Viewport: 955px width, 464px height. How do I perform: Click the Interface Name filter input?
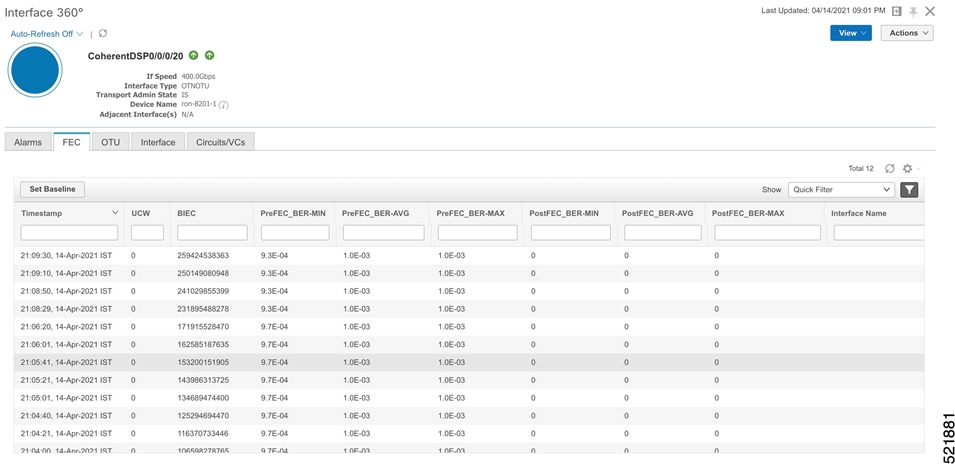[x=879, y=233]
